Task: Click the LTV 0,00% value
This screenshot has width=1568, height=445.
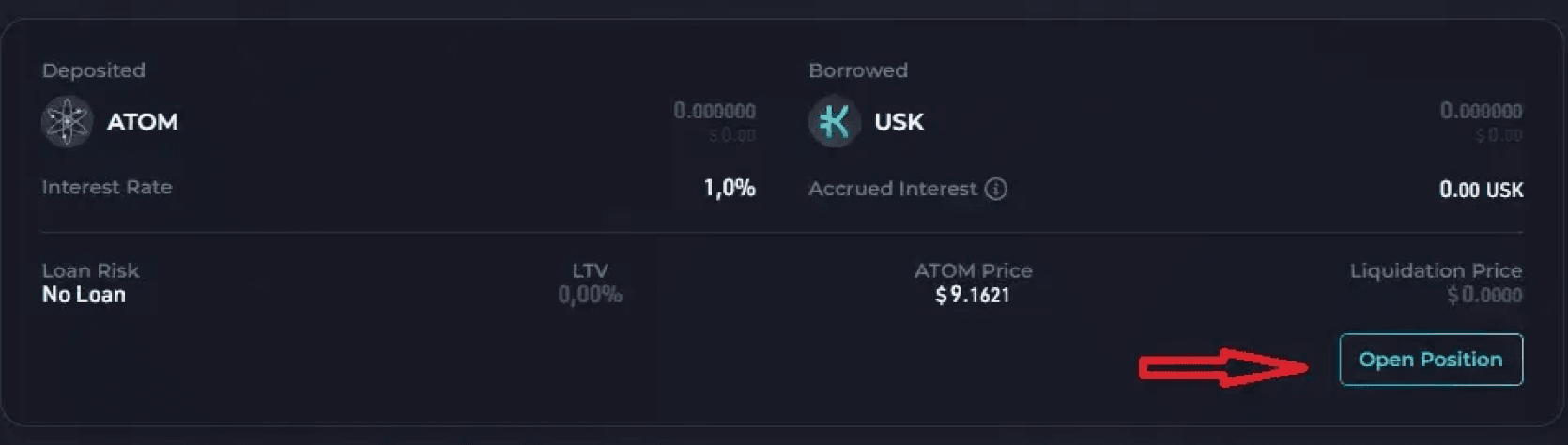Action: point(590,295)
